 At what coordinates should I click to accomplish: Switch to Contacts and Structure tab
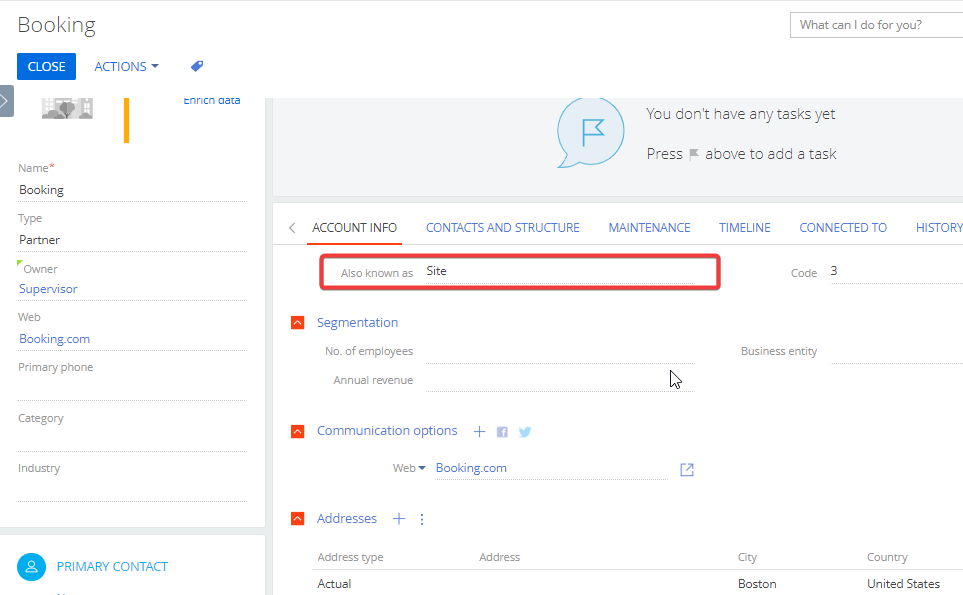[x=502, y=228]
